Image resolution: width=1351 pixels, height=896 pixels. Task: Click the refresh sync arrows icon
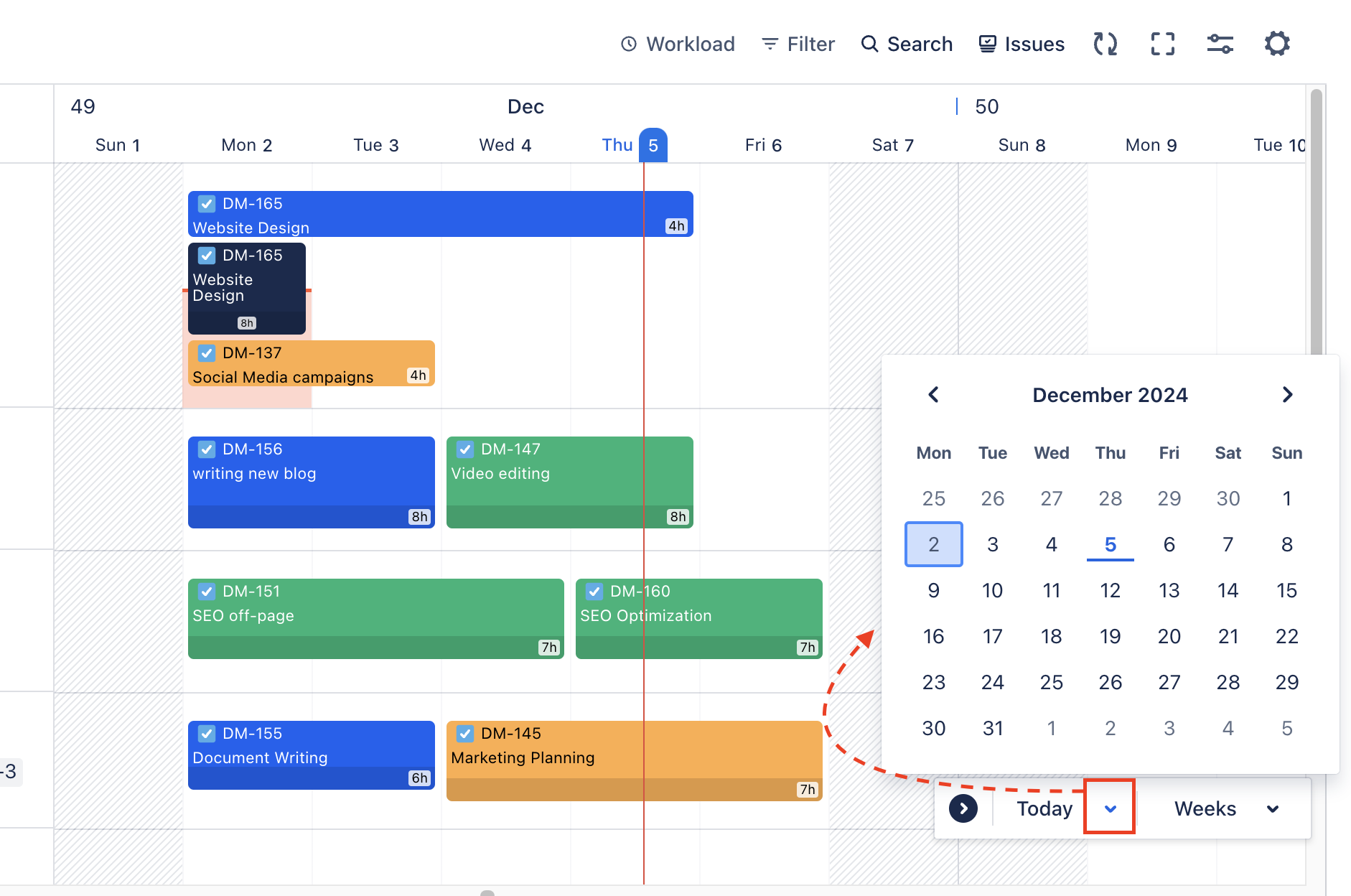click(x=1105, y=44)
